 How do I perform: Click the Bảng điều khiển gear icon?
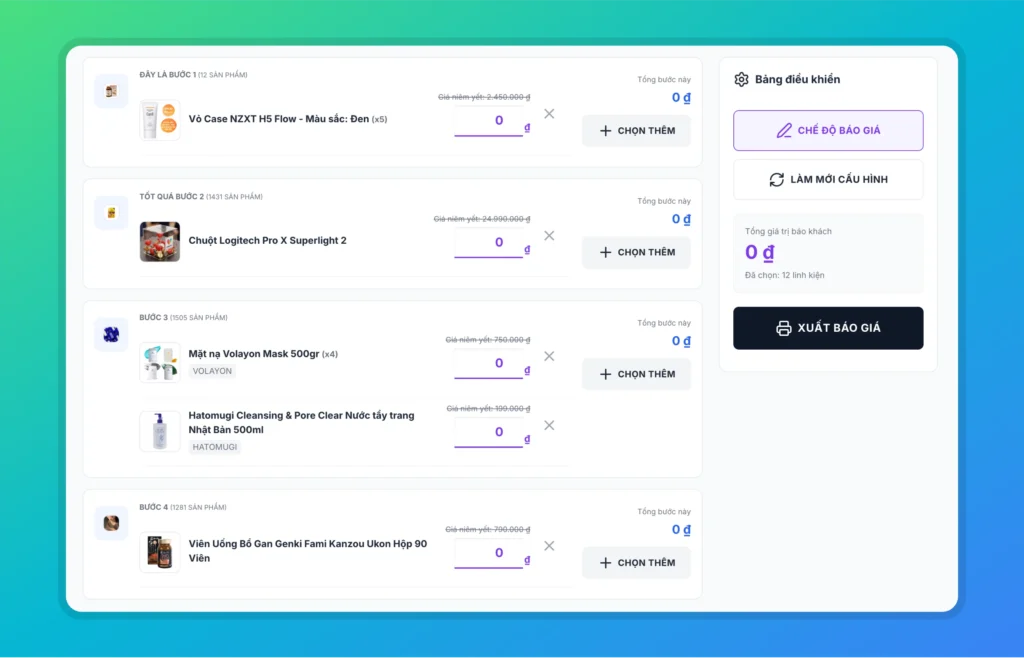pos(741,80)
